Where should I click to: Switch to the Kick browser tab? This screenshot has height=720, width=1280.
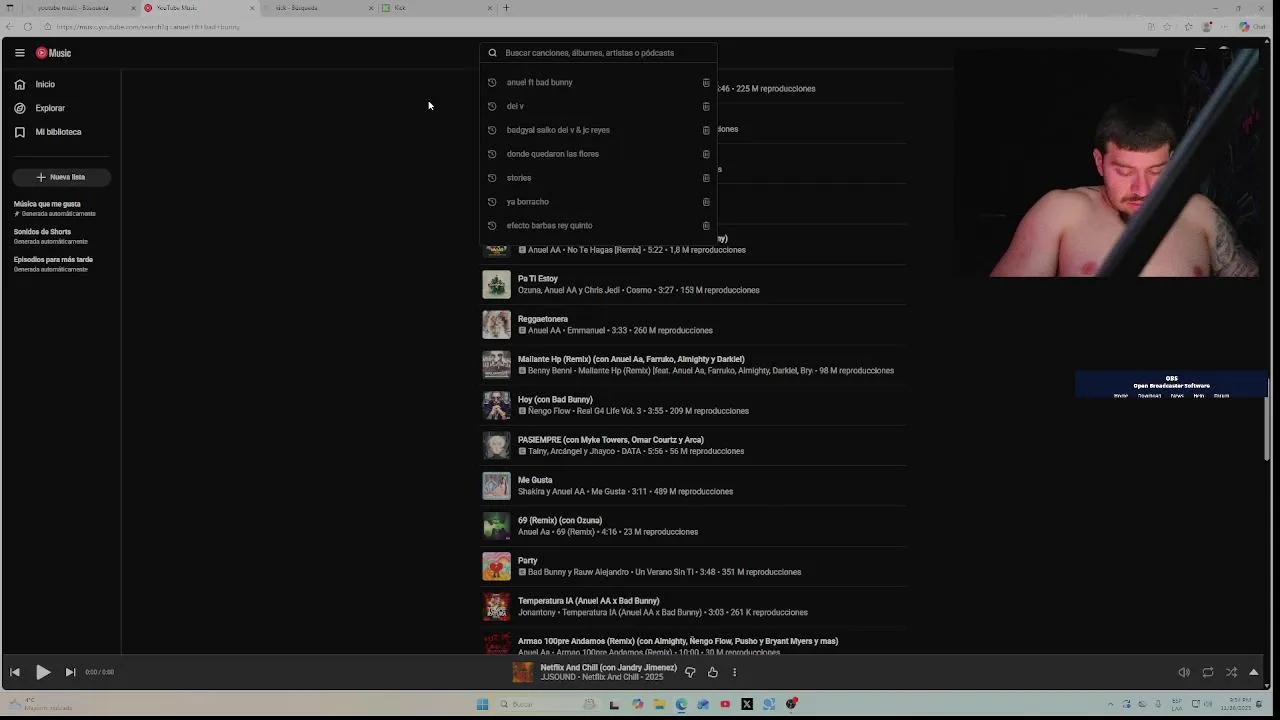point(436,8)
